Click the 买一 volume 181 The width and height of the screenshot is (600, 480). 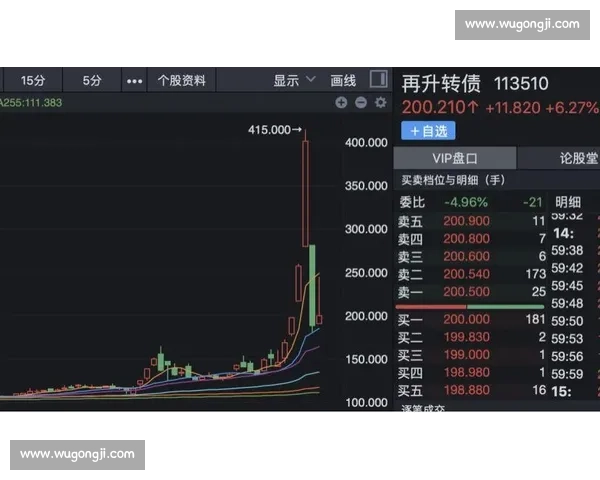point(535,319)
